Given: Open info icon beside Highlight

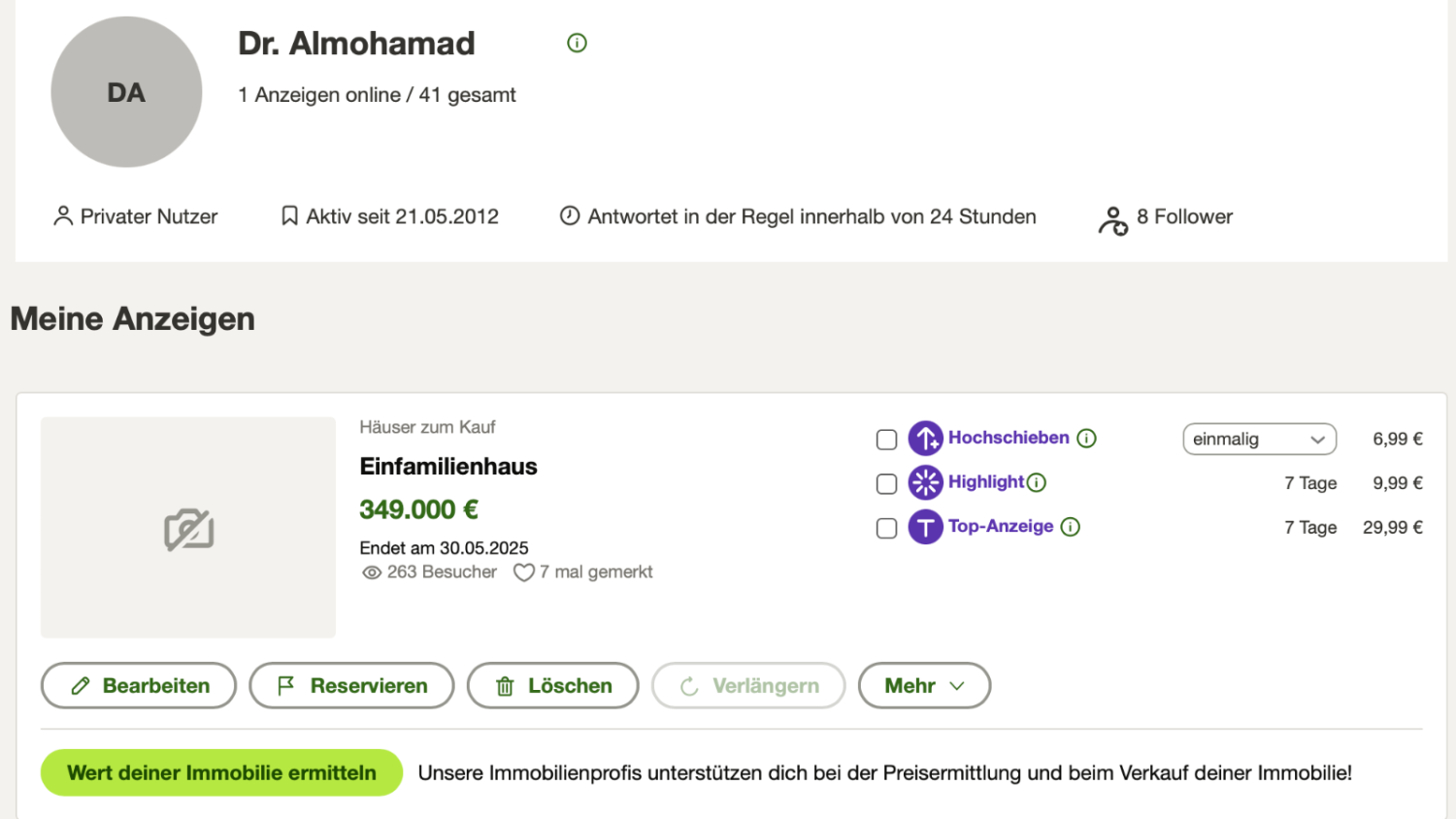Looking at the screenshot, I should 1037,482.
